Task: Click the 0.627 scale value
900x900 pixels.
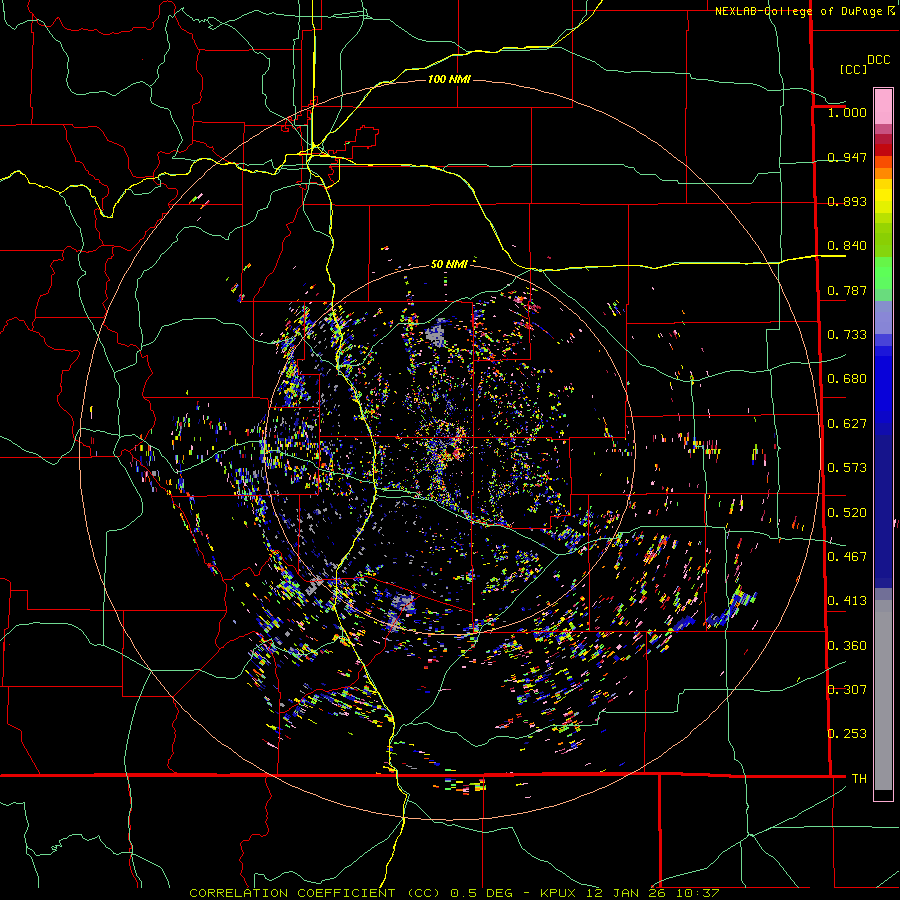Action: coord(847,424)
